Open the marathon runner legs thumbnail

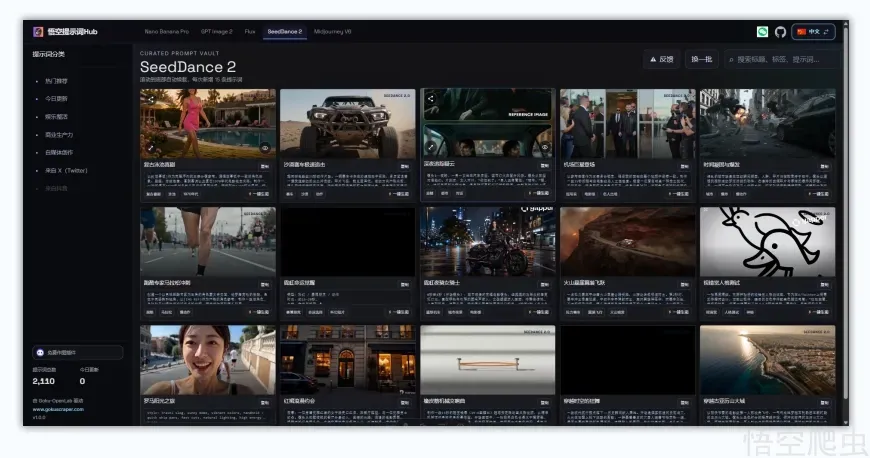click(x=208, y=241)
